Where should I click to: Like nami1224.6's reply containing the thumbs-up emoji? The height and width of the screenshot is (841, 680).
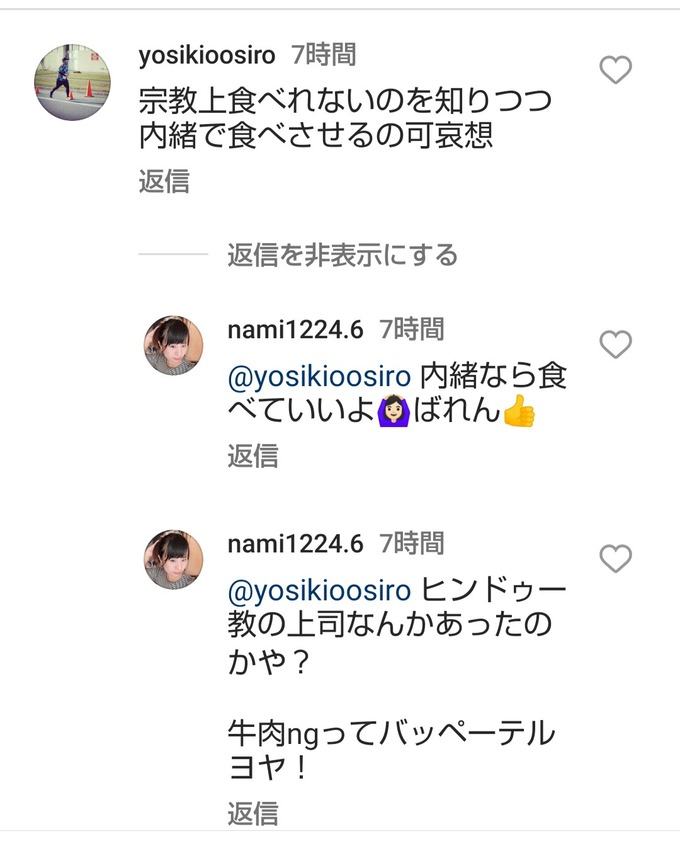[615, 345]
